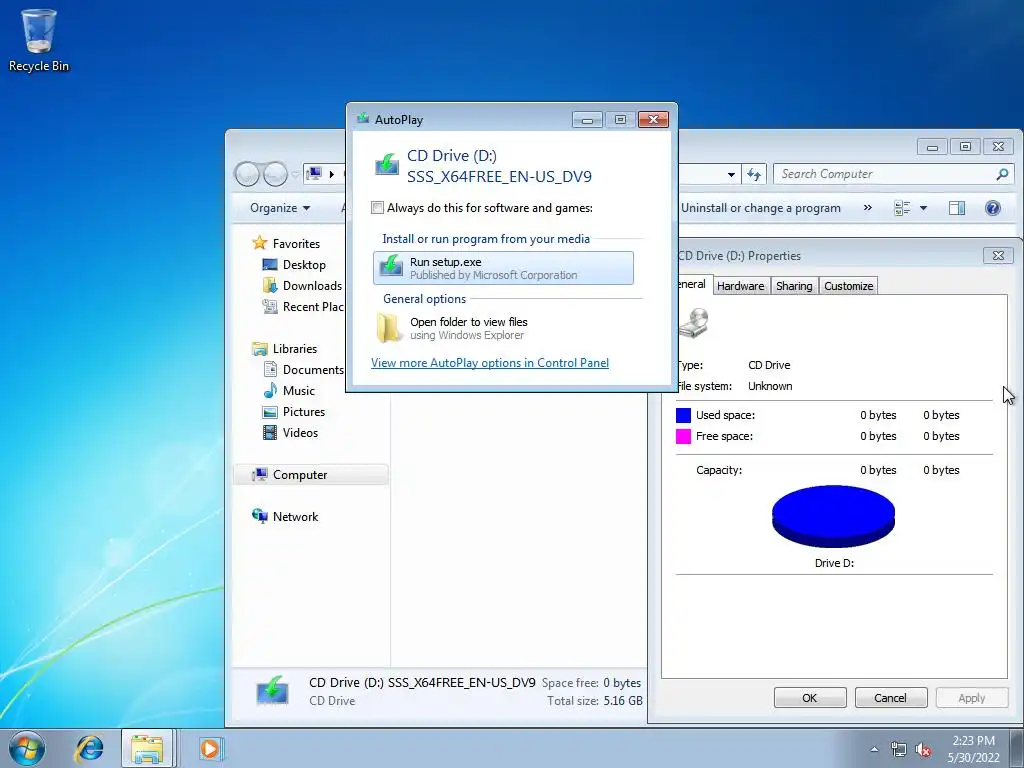This screenshot has width=1024, height=768.
Task: Open Videos library
Action: (290, 432)
